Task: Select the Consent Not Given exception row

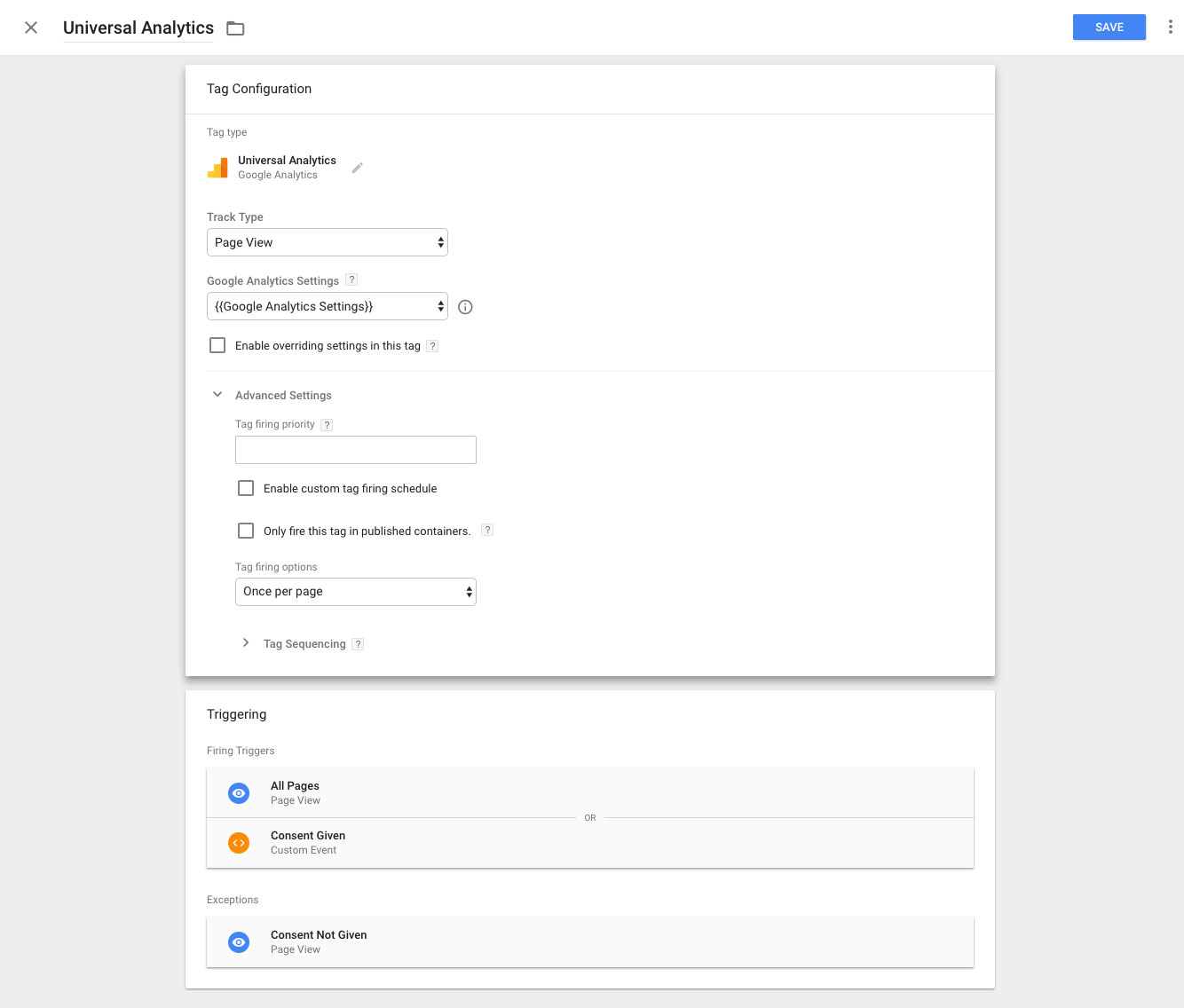Action: (590, 942)
